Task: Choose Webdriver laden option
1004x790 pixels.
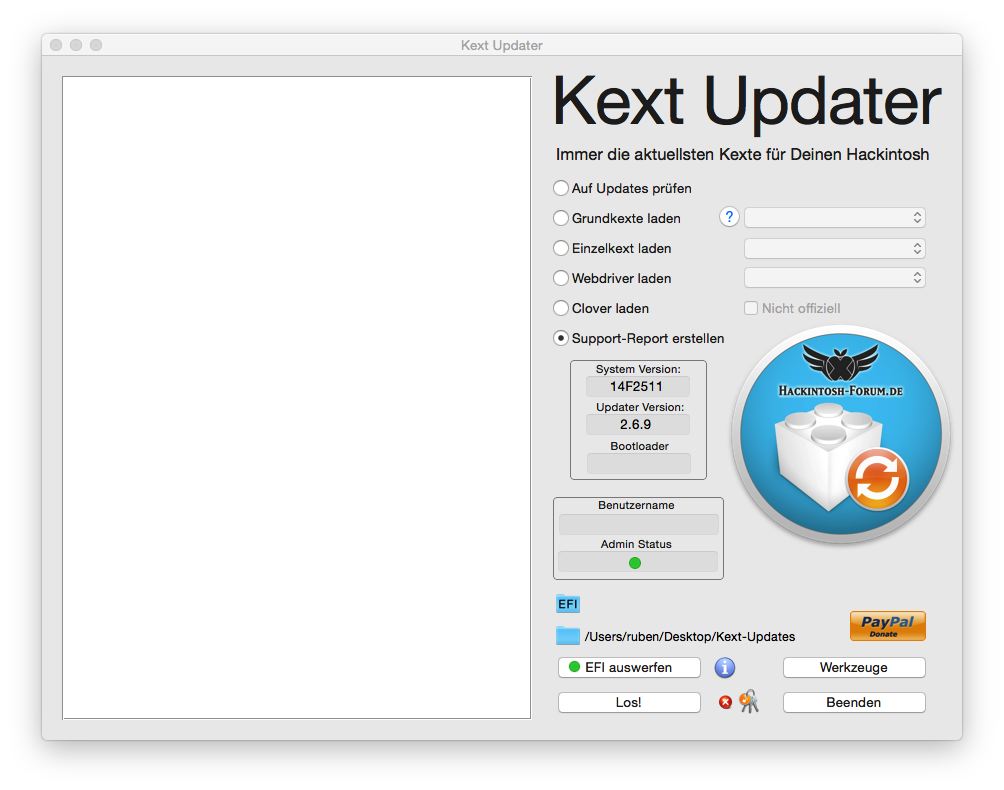Action: (x=560, y=278)
